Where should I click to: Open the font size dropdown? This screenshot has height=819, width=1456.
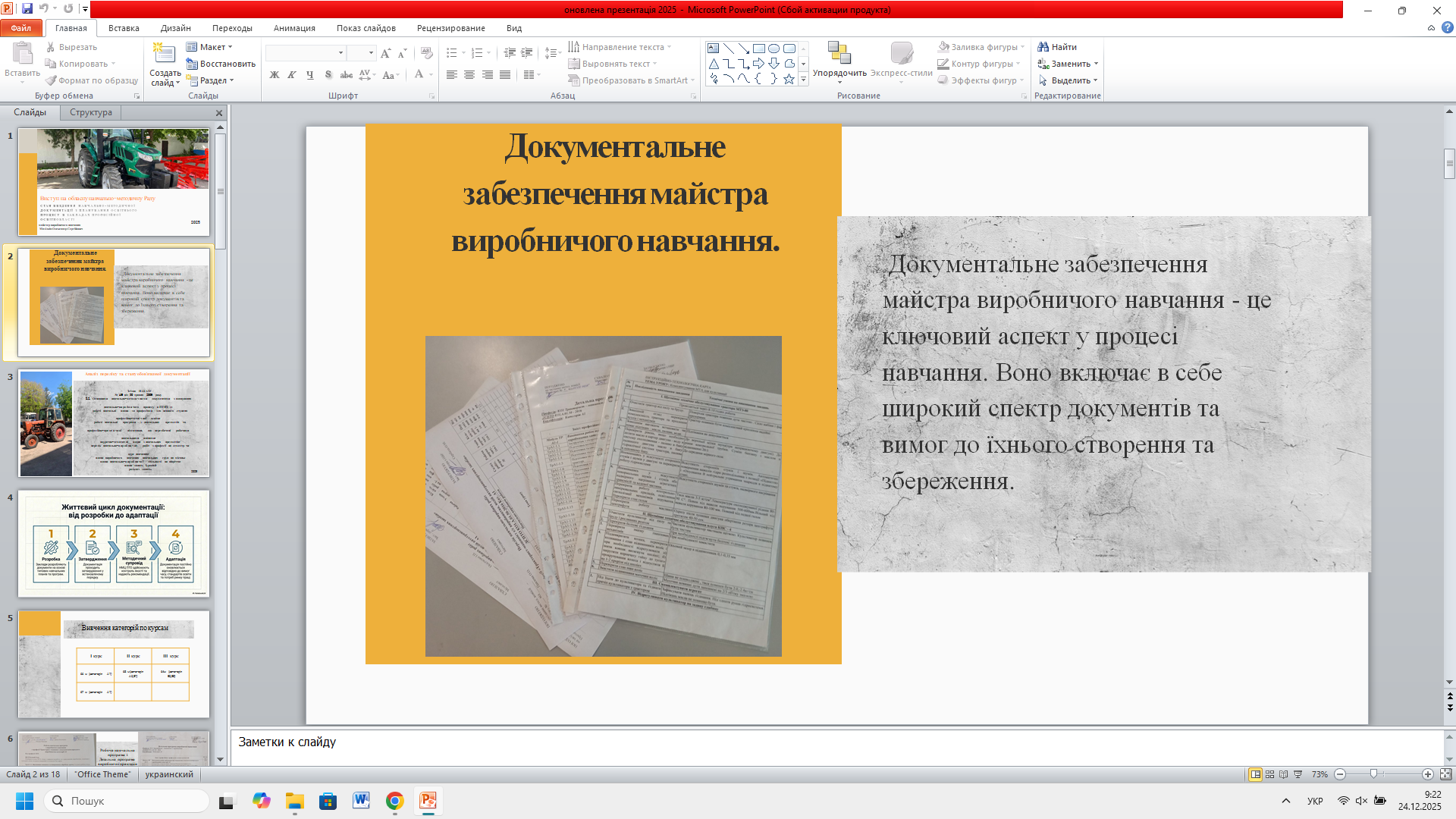click(x=371, y=53)
